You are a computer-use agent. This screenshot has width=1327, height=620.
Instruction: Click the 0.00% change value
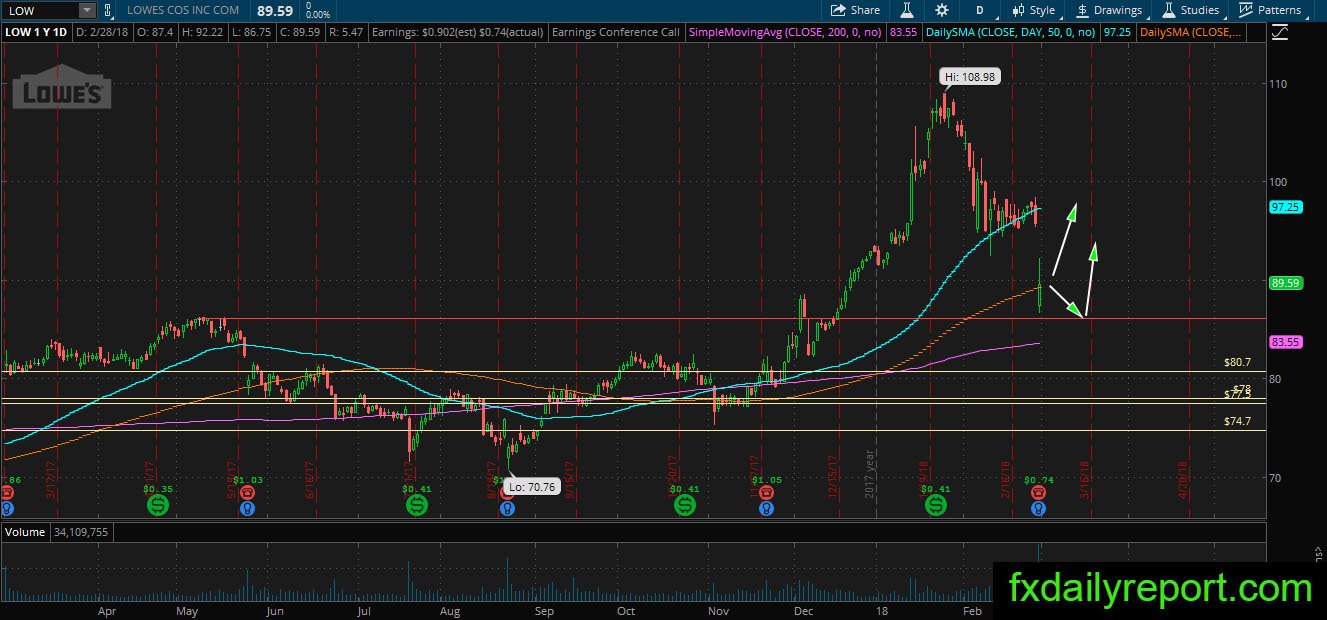click(x=317, y=15)
